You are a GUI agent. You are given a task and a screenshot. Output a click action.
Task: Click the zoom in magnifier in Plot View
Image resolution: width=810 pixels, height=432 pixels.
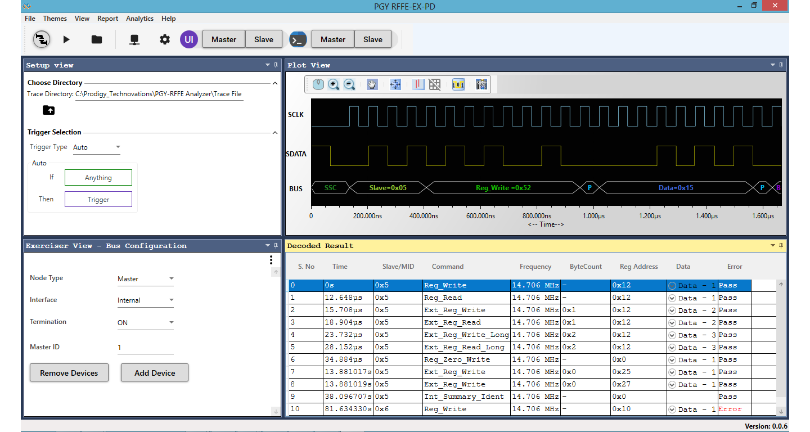coord(334,84)
